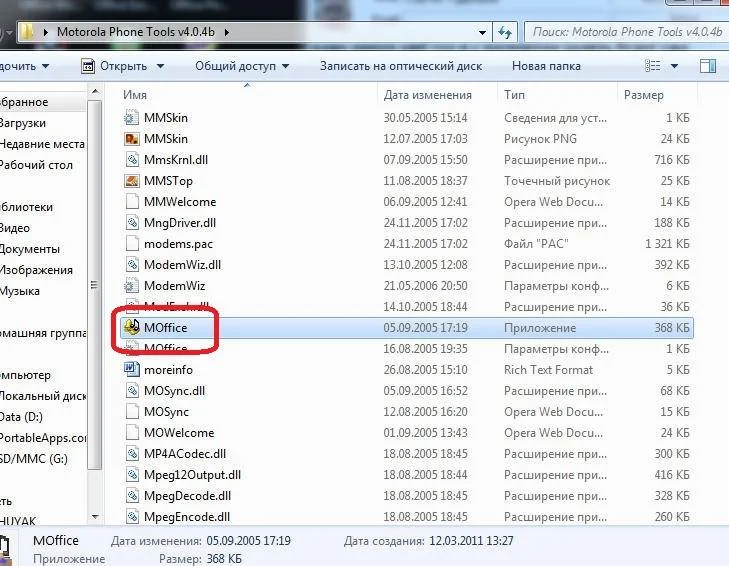
Task: Select the moreinfo file name
Action: click(x=168, y=369)
